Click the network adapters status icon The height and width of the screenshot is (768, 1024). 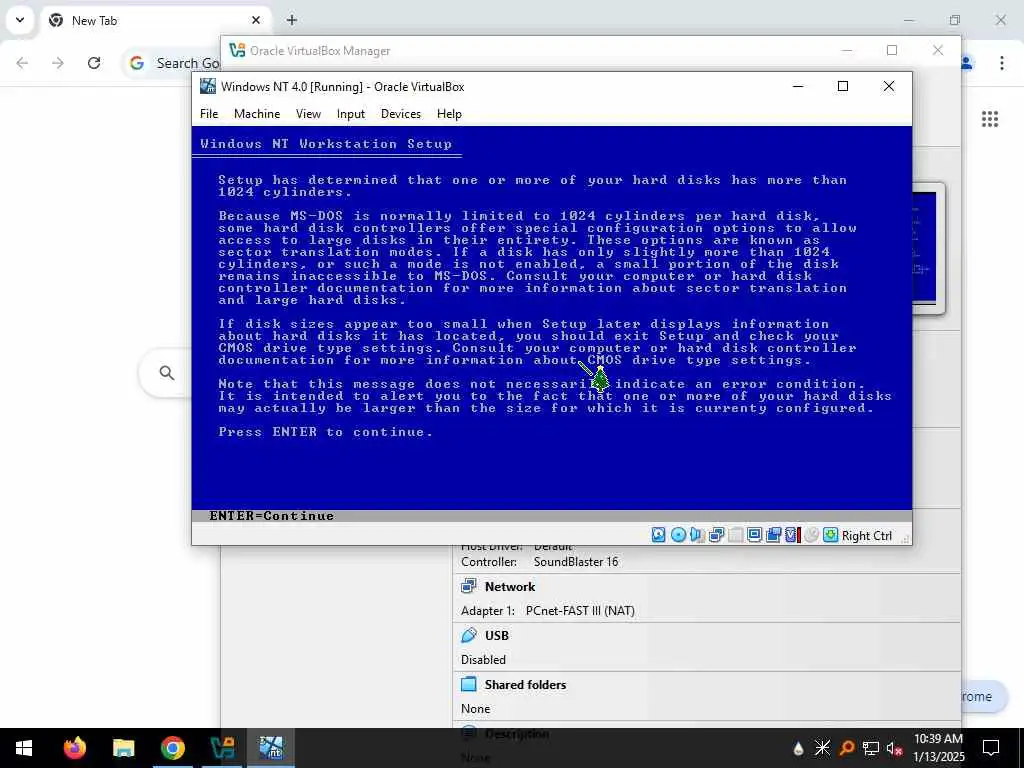716,536
